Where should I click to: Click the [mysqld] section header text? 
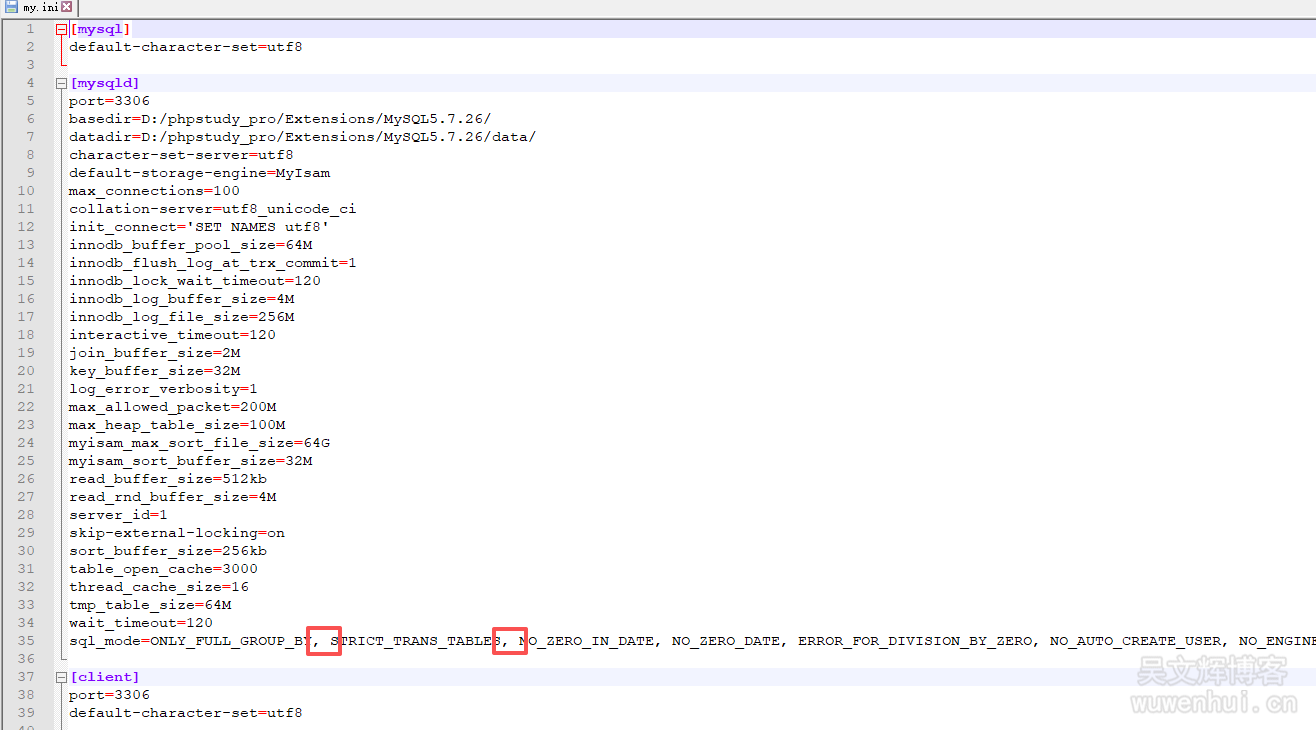105,83
